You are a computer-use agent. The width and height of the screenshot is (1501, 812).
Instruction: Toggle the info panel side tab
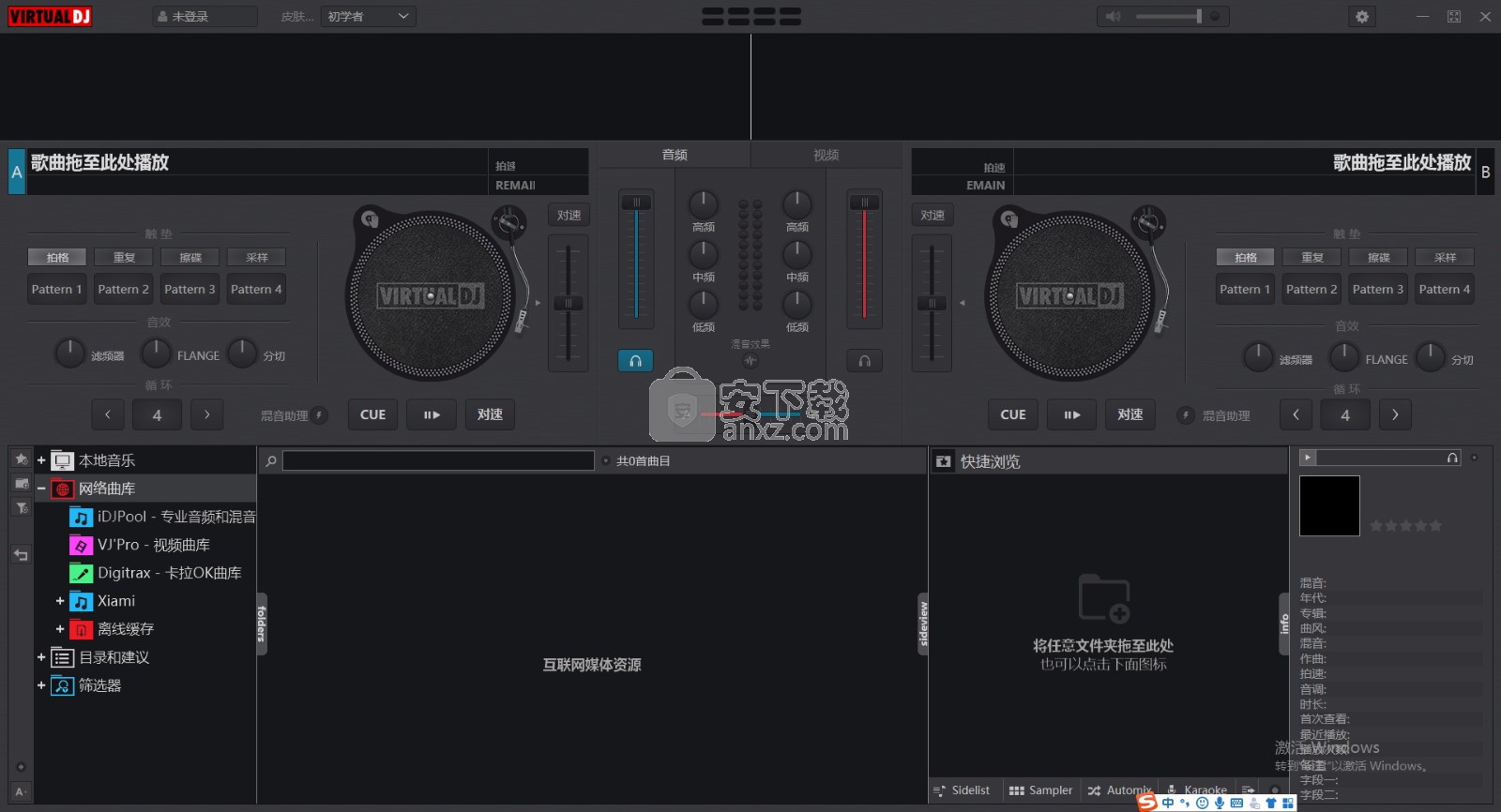point(1284,624)
